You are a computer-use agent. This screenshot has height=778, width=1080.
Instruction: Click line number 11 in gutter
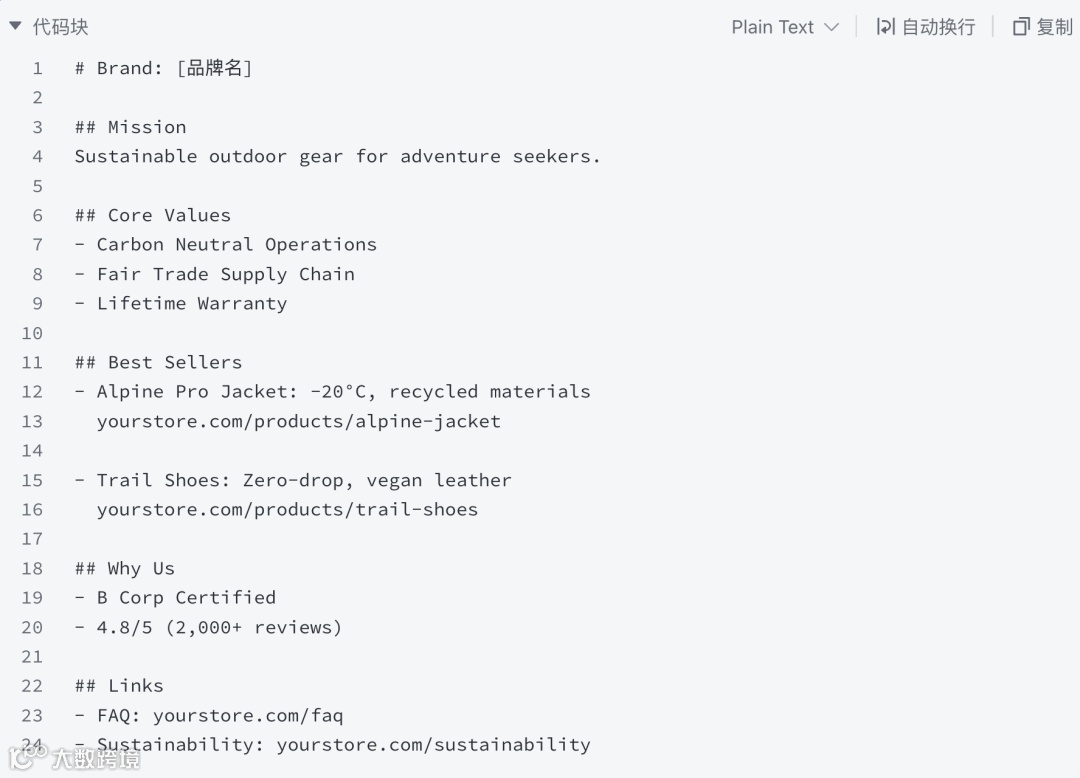pyautogui.click(x=32, y=362)
